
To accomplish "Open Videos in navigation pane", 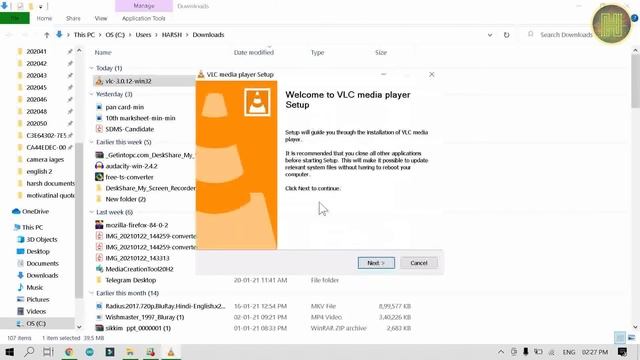I will click(36, 311).
